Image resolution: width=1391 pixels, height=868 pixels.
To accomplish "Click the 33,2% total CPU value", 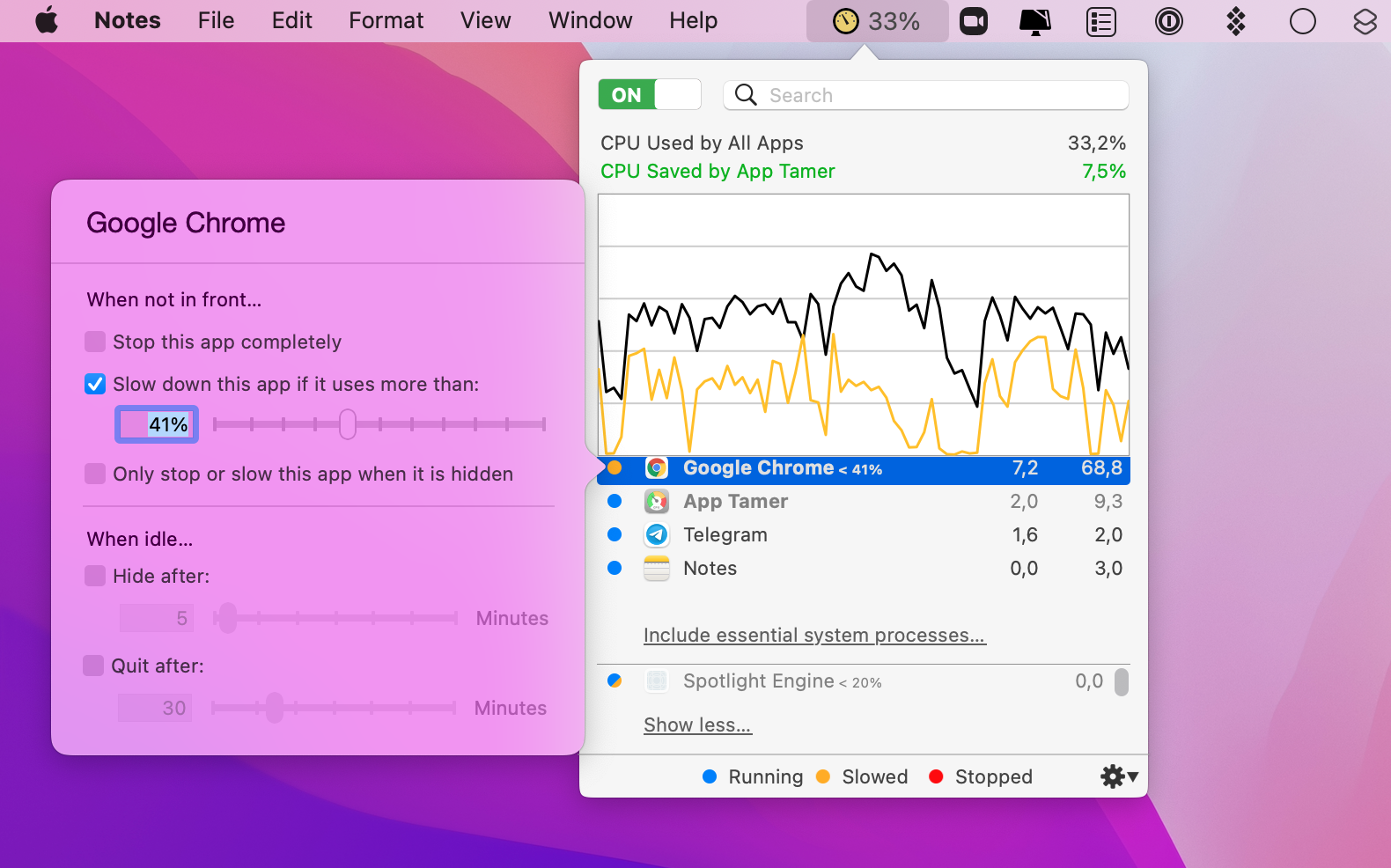I will click(x=1097, y=143).
